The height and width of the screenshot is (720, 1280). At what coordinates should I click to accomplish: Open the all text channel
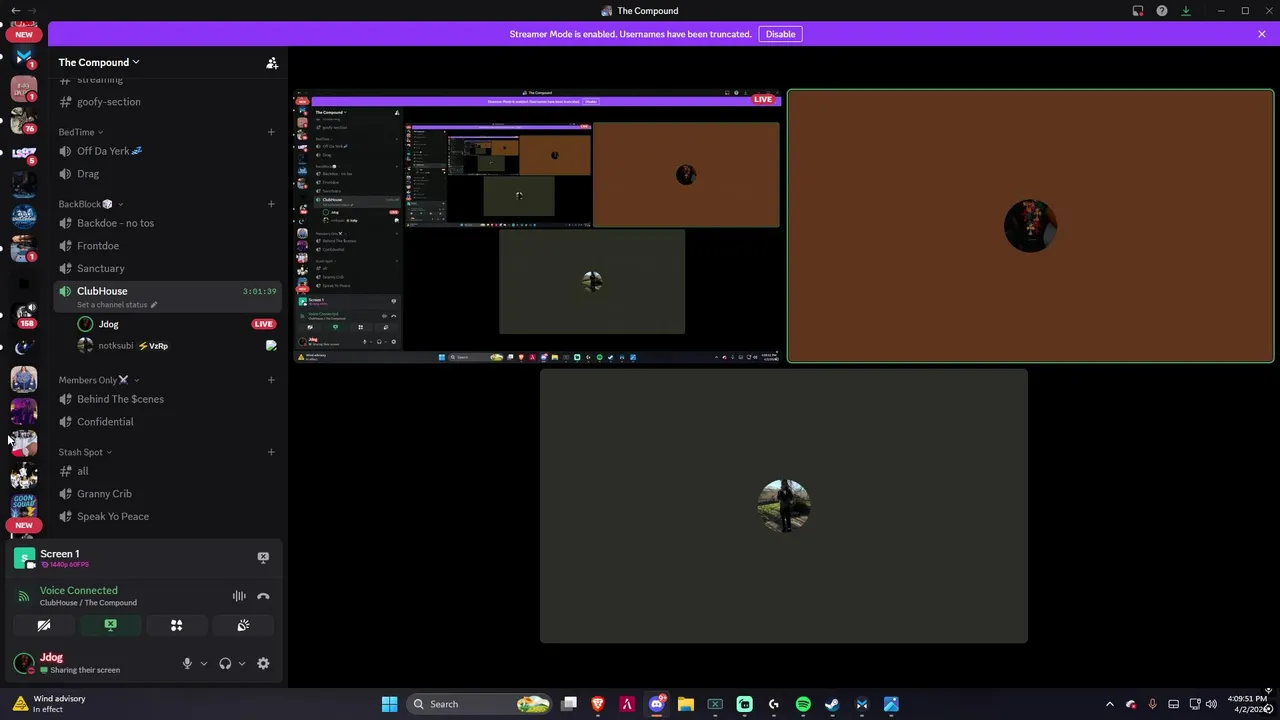(166, 471)
